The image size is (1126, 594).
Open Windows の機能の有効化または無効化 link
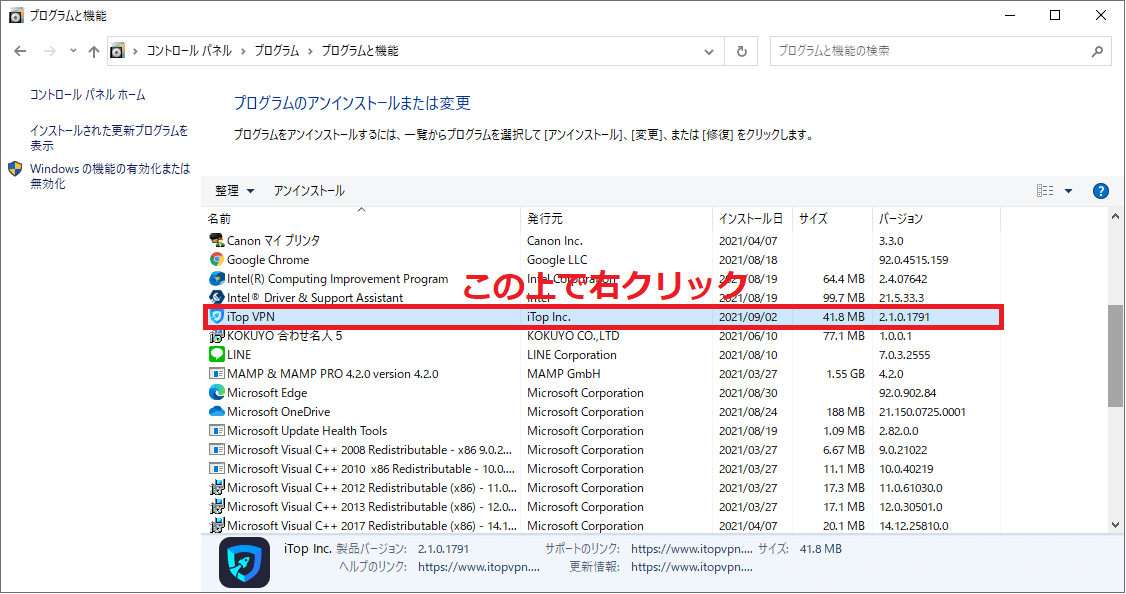tap(110, 176)
